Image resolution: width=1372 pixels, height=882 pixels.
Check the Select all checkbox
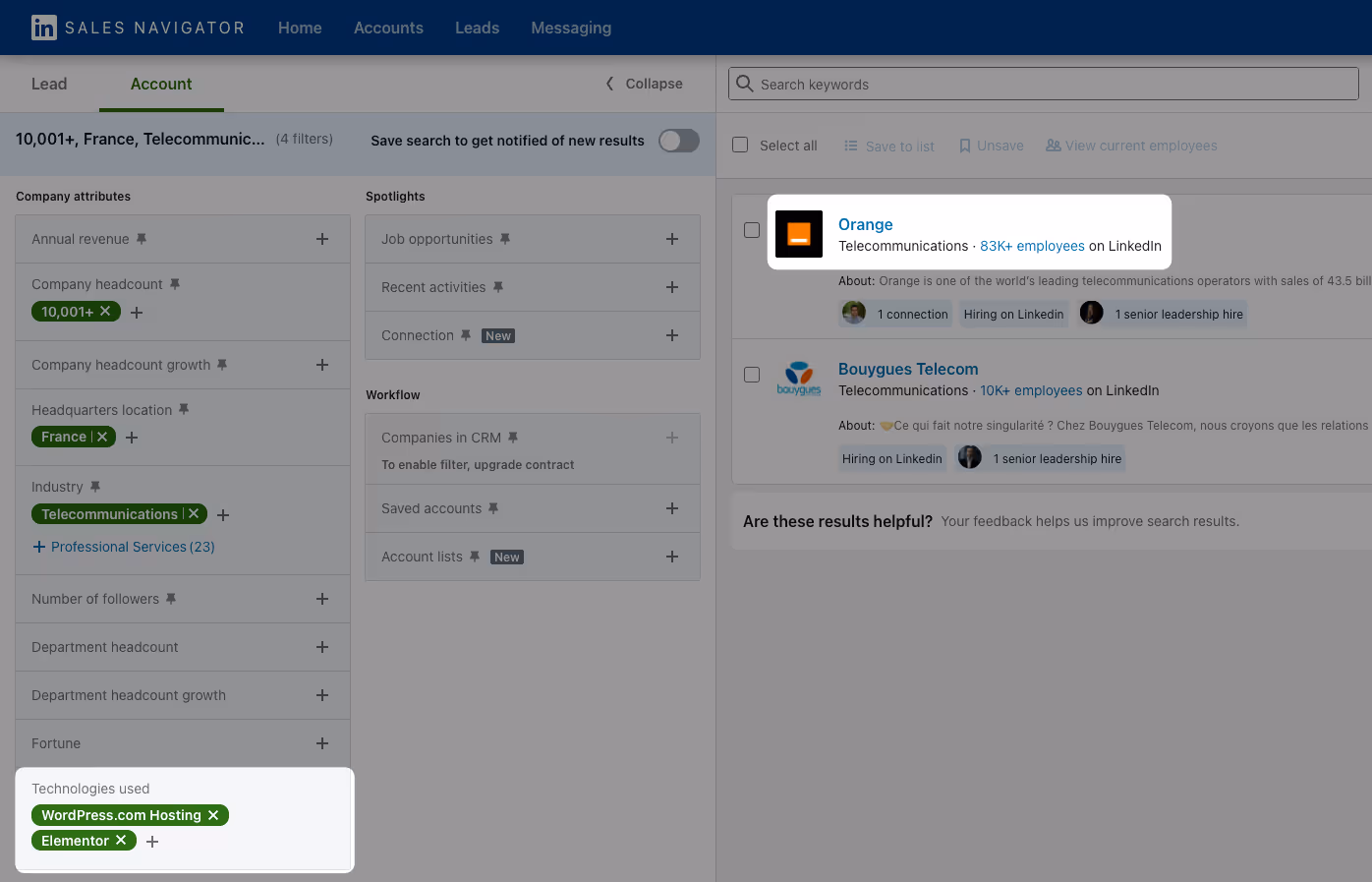click(740, 146)
